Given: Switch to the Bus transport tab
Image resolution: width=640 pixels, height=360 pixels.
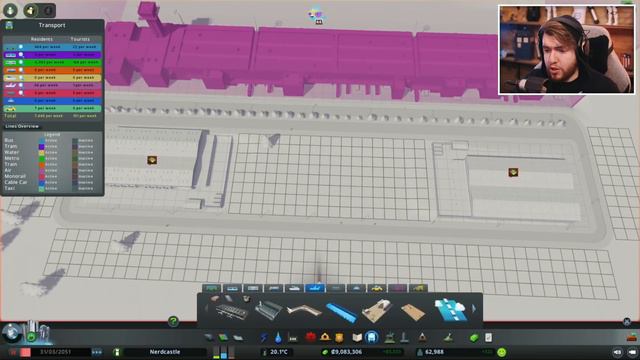Looking at the screenshot, I should 211,288.
